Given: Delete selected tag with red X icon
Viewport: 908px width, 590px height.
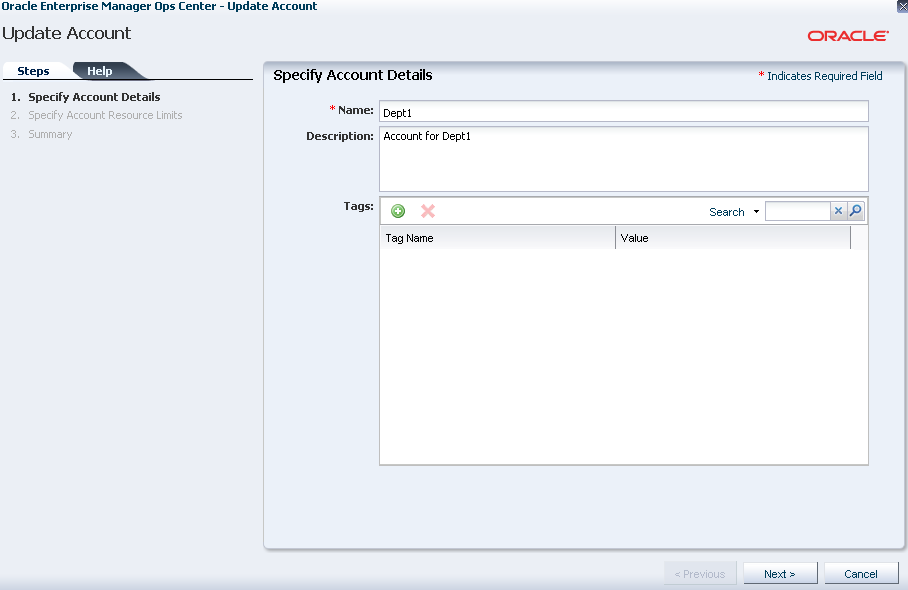Looking at the screenshot, I should point(428,211).
